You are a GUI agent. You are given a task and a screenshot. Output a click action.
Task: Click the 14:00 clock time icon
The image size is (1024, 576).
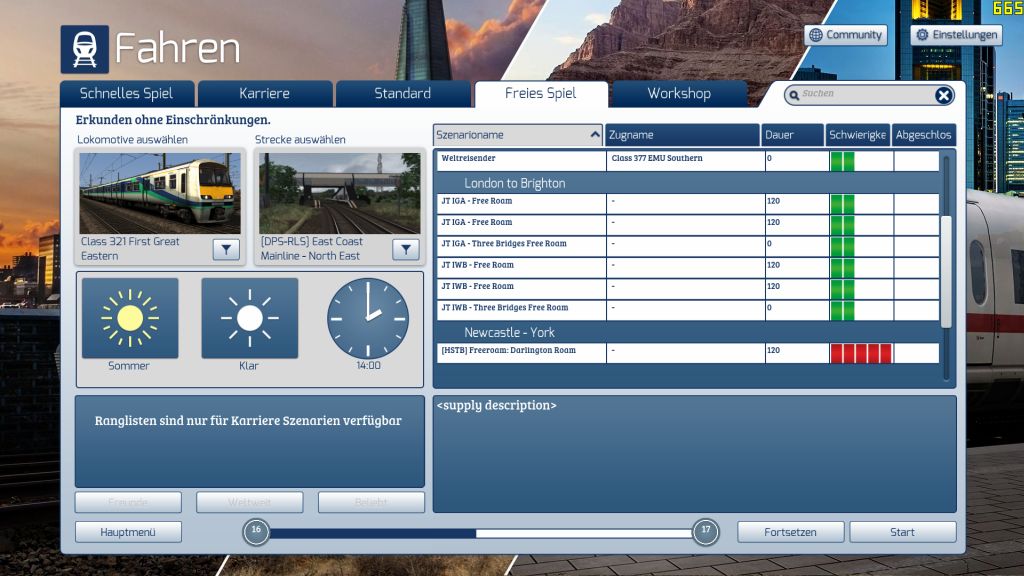tap(368, 318)
